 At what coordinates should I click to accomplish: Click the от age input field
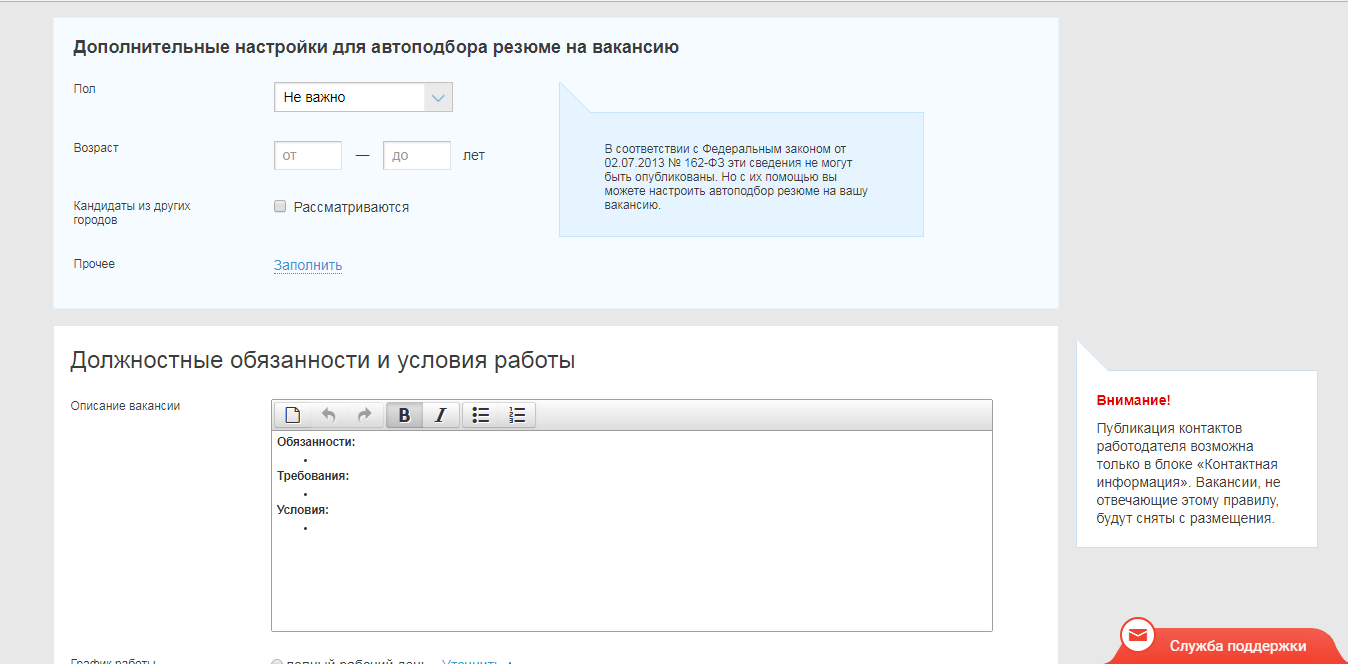coord(307,155)
